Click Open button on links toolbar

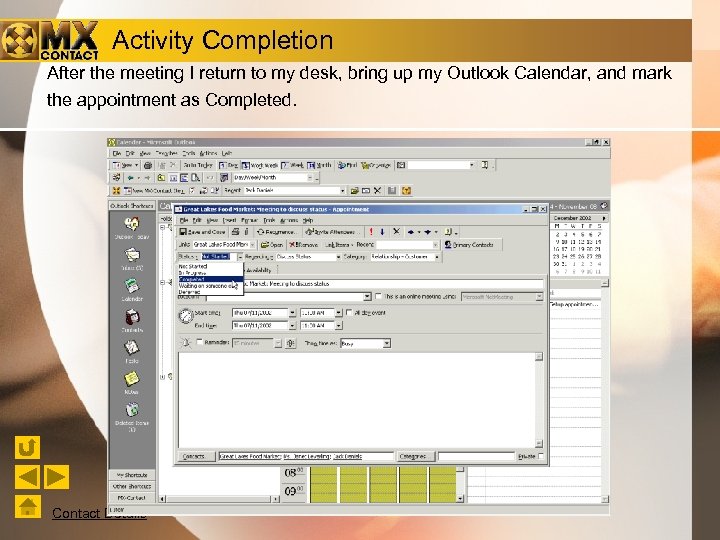[x=272, y=245]
